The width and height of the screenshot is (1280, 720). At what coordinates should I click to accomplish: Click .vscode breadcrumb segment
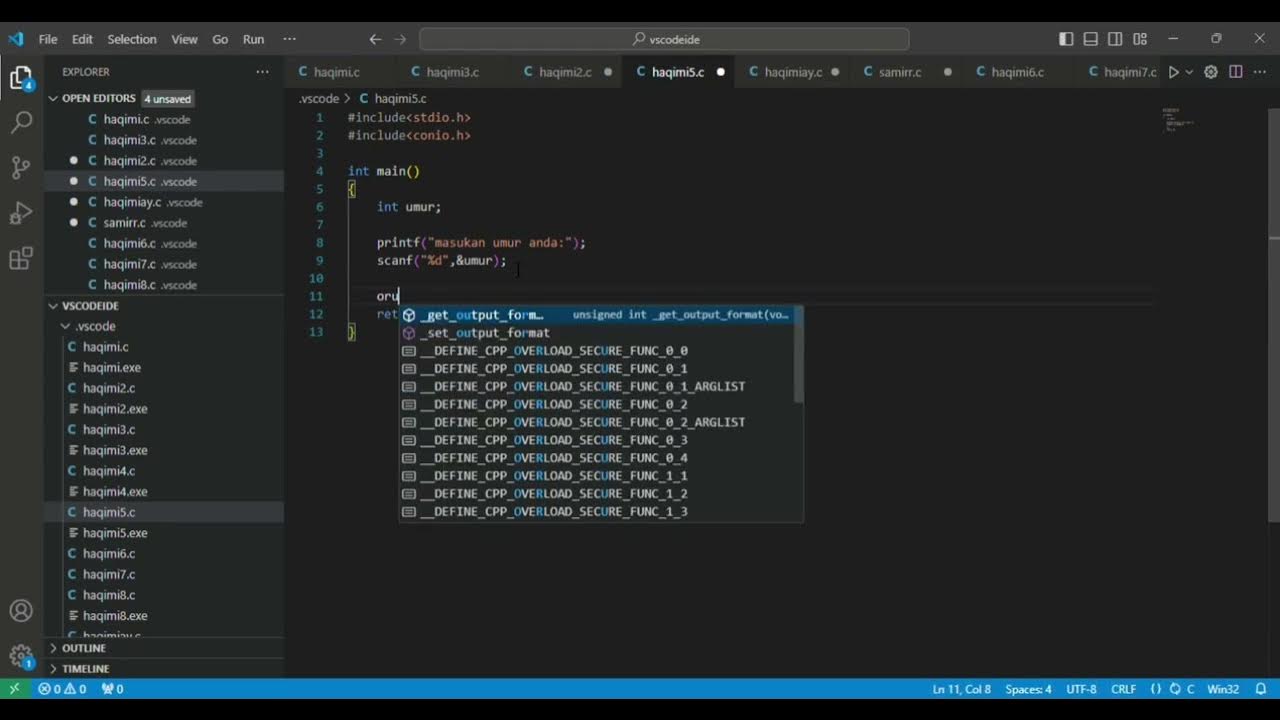(318, 98)
